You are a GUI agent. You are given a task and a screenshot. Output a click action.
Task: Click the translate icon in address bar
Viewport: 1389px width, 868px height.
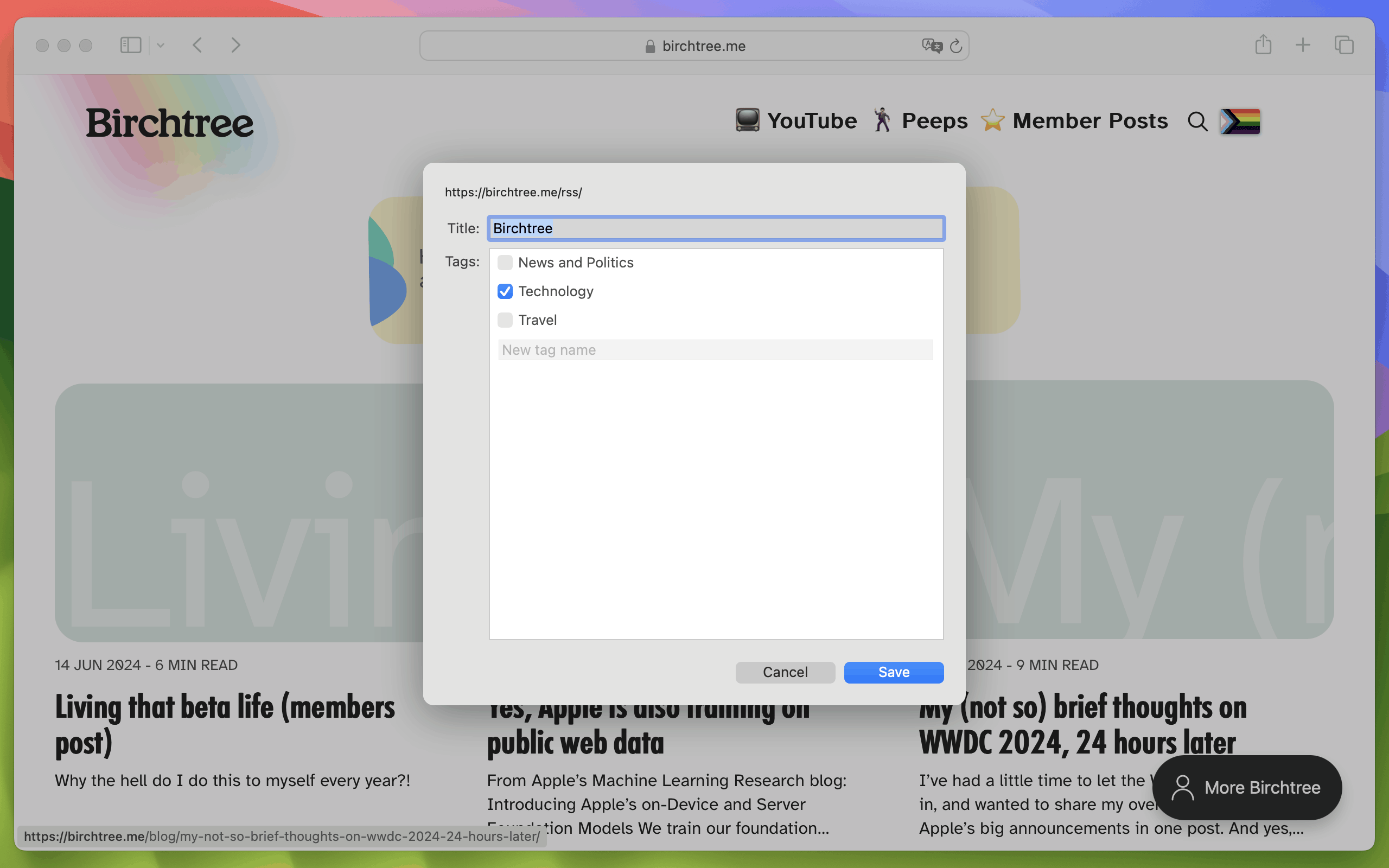tap(932, 46)
